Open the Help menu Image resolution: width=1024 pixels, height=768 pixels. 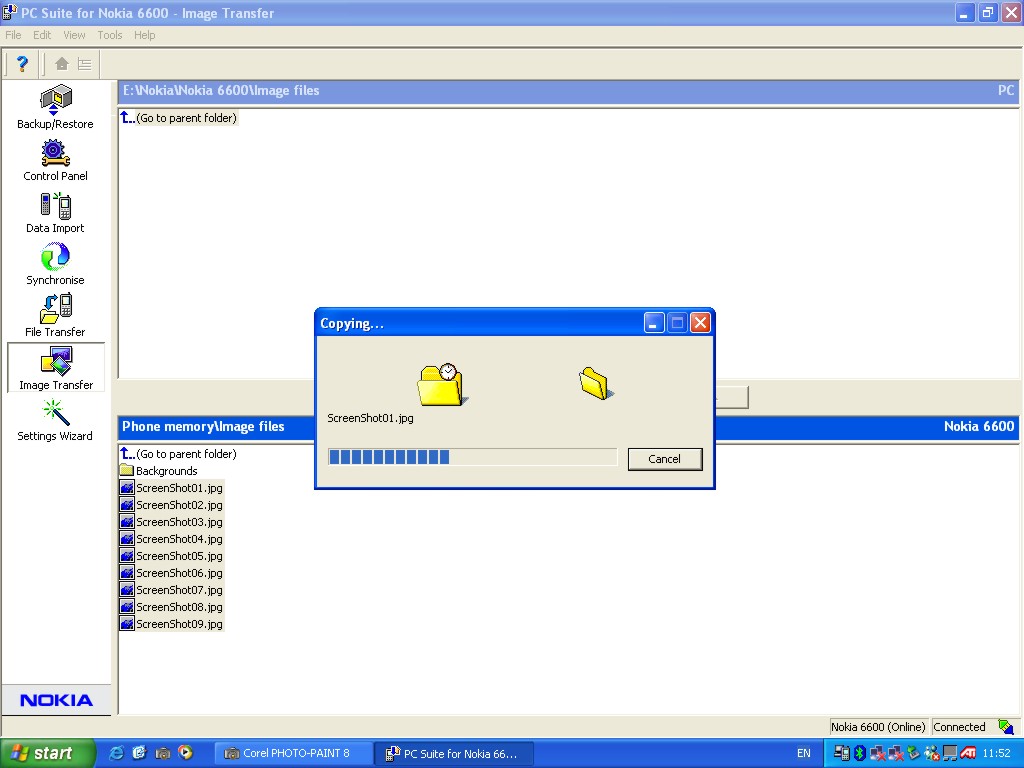[144, 35]
